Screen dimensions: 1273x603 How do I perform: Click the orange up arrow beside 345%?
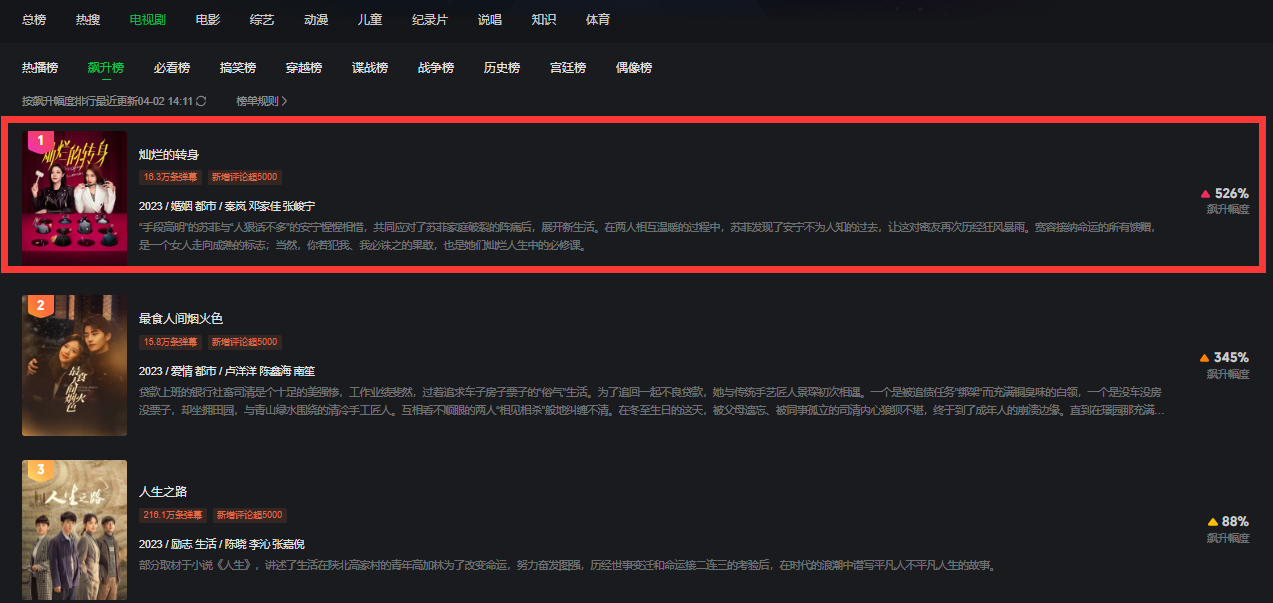[1204, 358]
